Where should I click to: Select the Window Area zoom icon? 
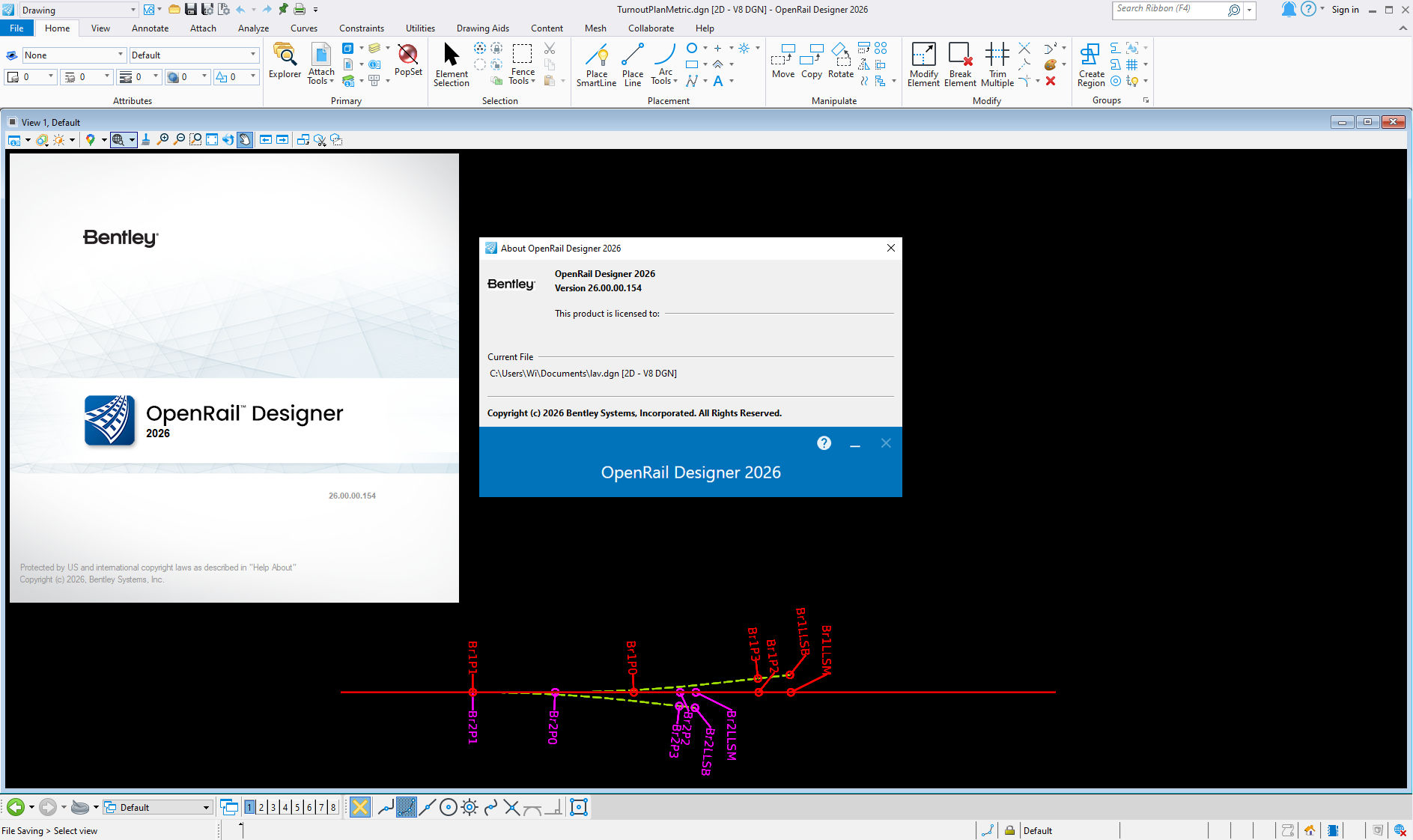195,139
